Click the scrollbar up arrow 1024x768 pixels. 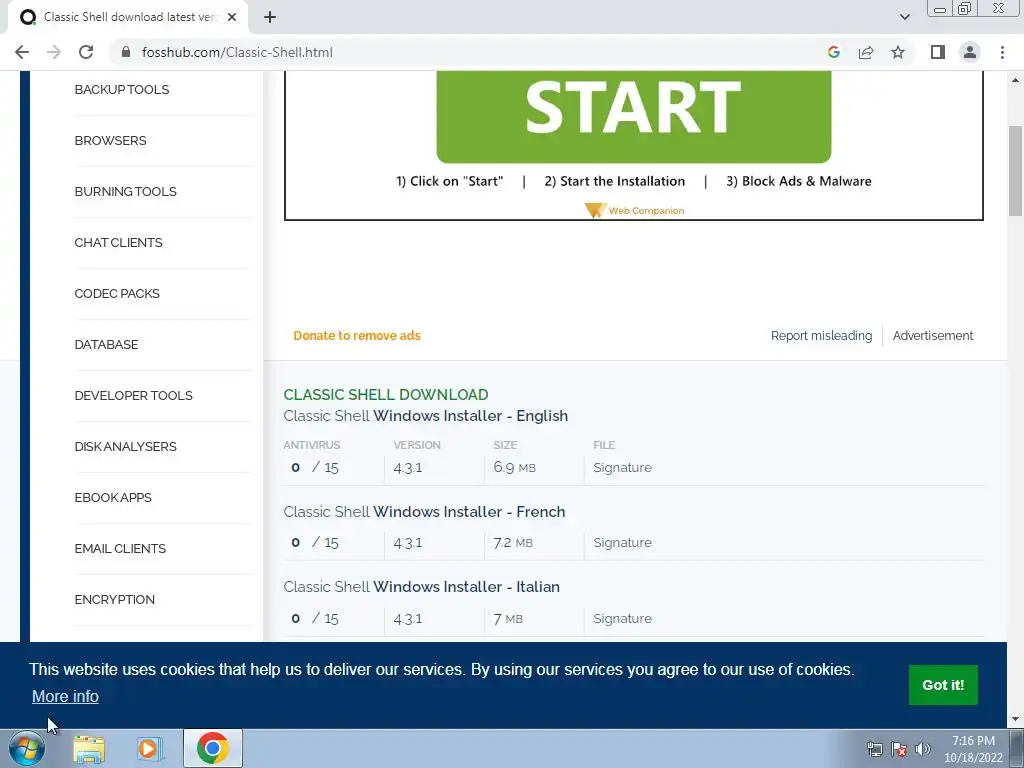point(1015,80)
